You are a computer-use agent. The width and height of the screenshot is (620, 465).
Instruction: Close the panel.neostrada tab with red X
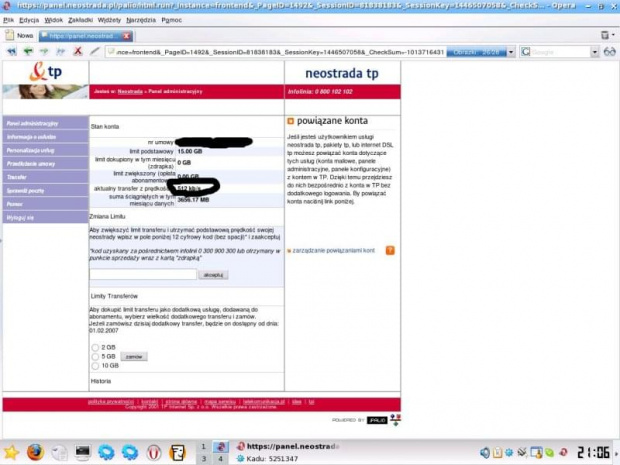pyautogui.click(x=127, y=36)
